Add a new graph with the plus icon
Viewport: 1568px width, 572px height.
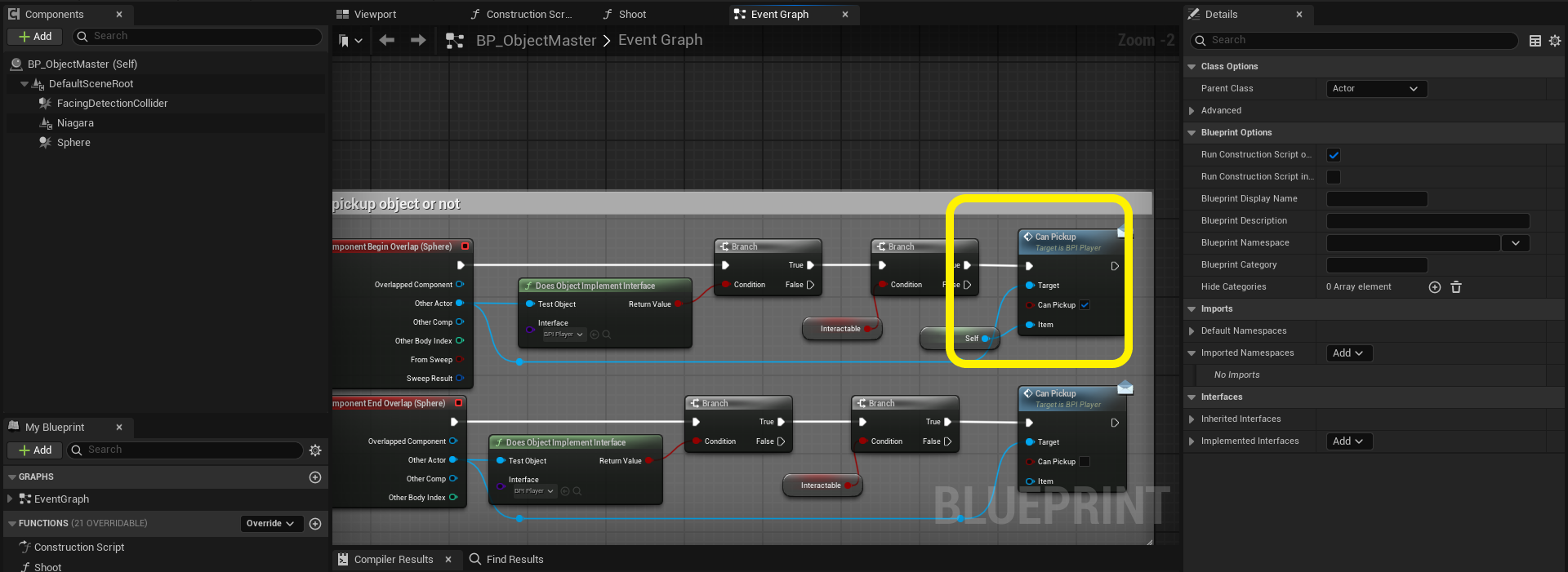click(315, 477)
